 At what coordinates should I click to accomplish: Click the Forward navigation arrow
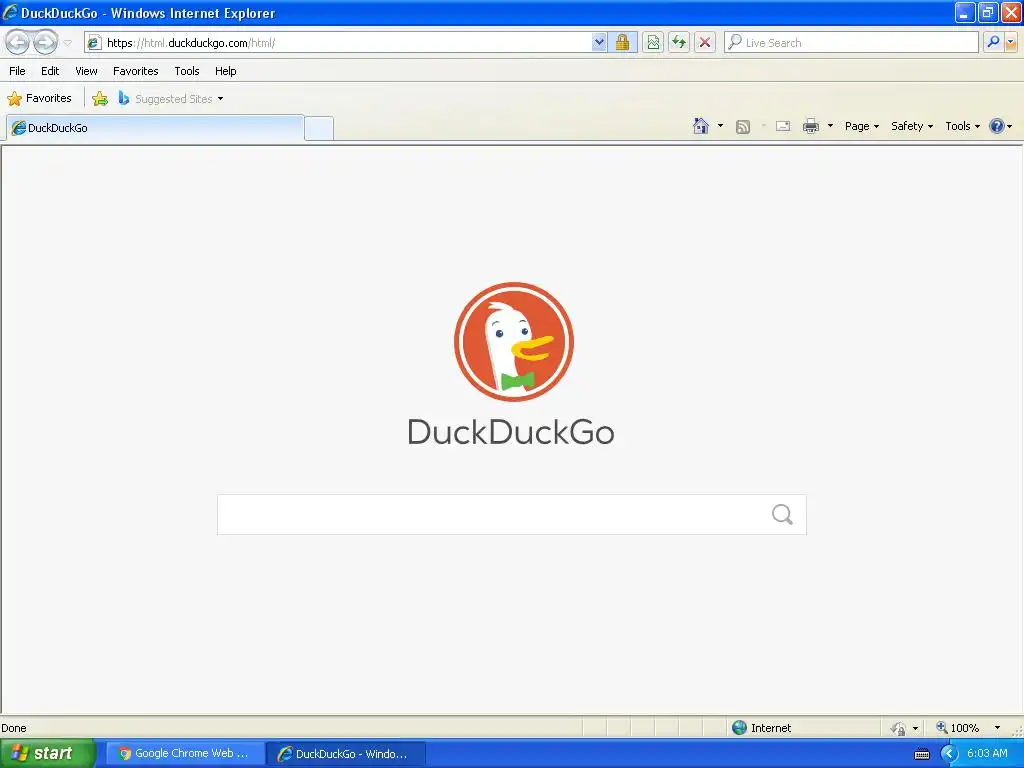tap(45, 42)
